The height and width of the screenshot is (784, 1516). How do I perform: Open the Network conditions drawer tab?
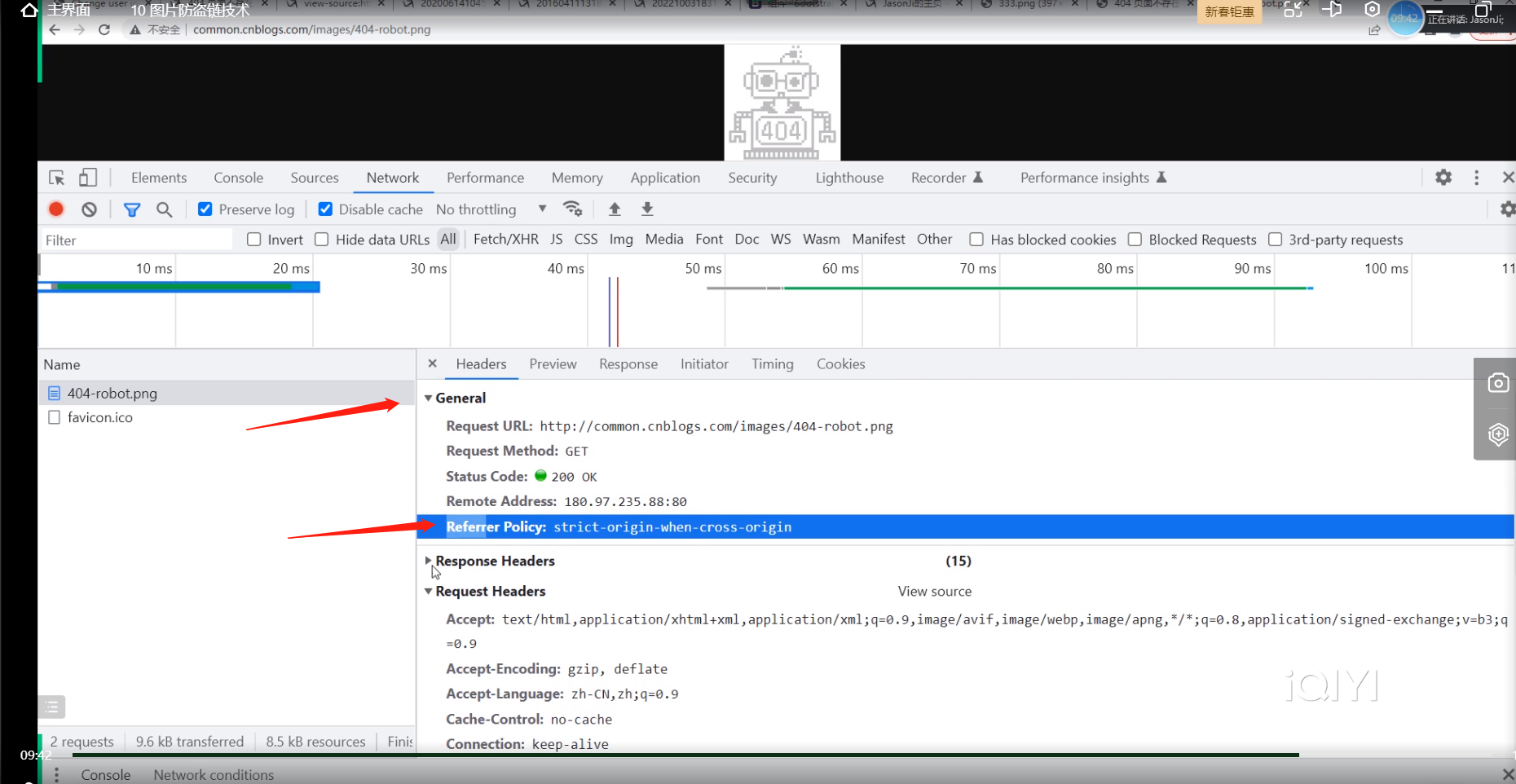pyautogui.click(x=214, y=775)
